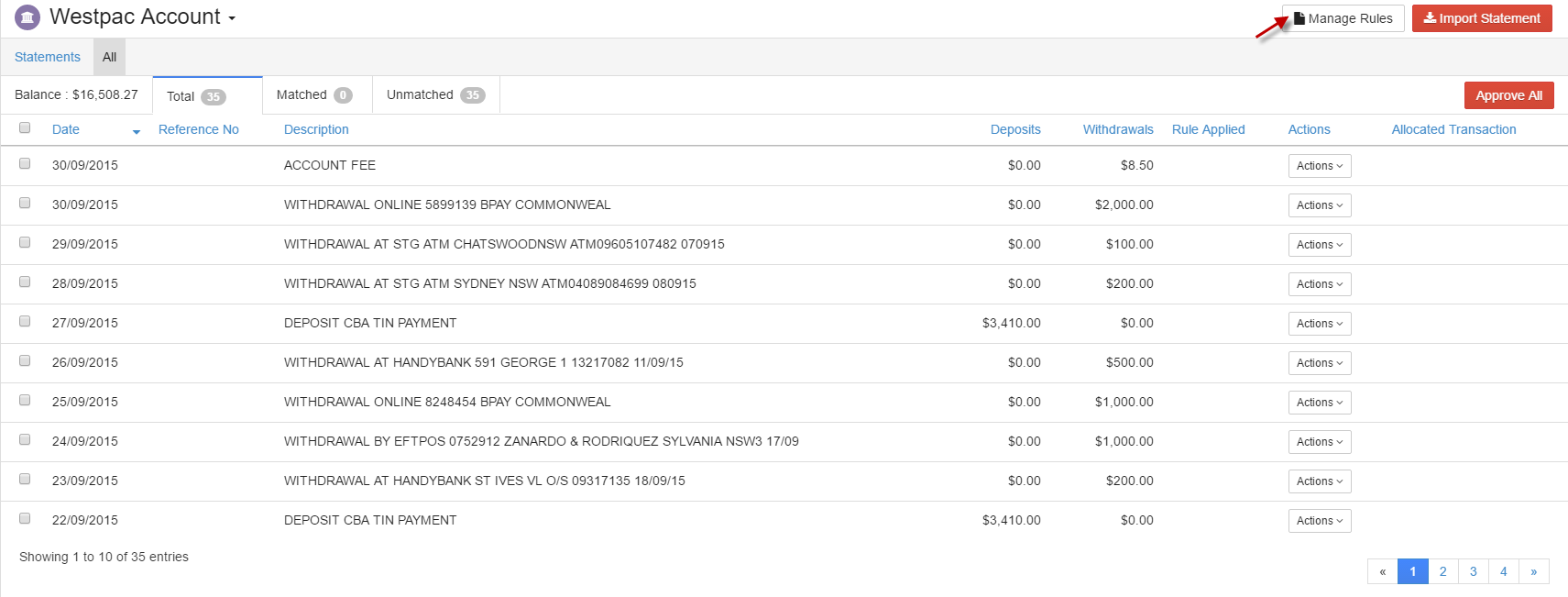This screenshot has height=597, width=1568.
Task: Switch to the Unmatched 35 tab
Action: [x=435, y=94]
